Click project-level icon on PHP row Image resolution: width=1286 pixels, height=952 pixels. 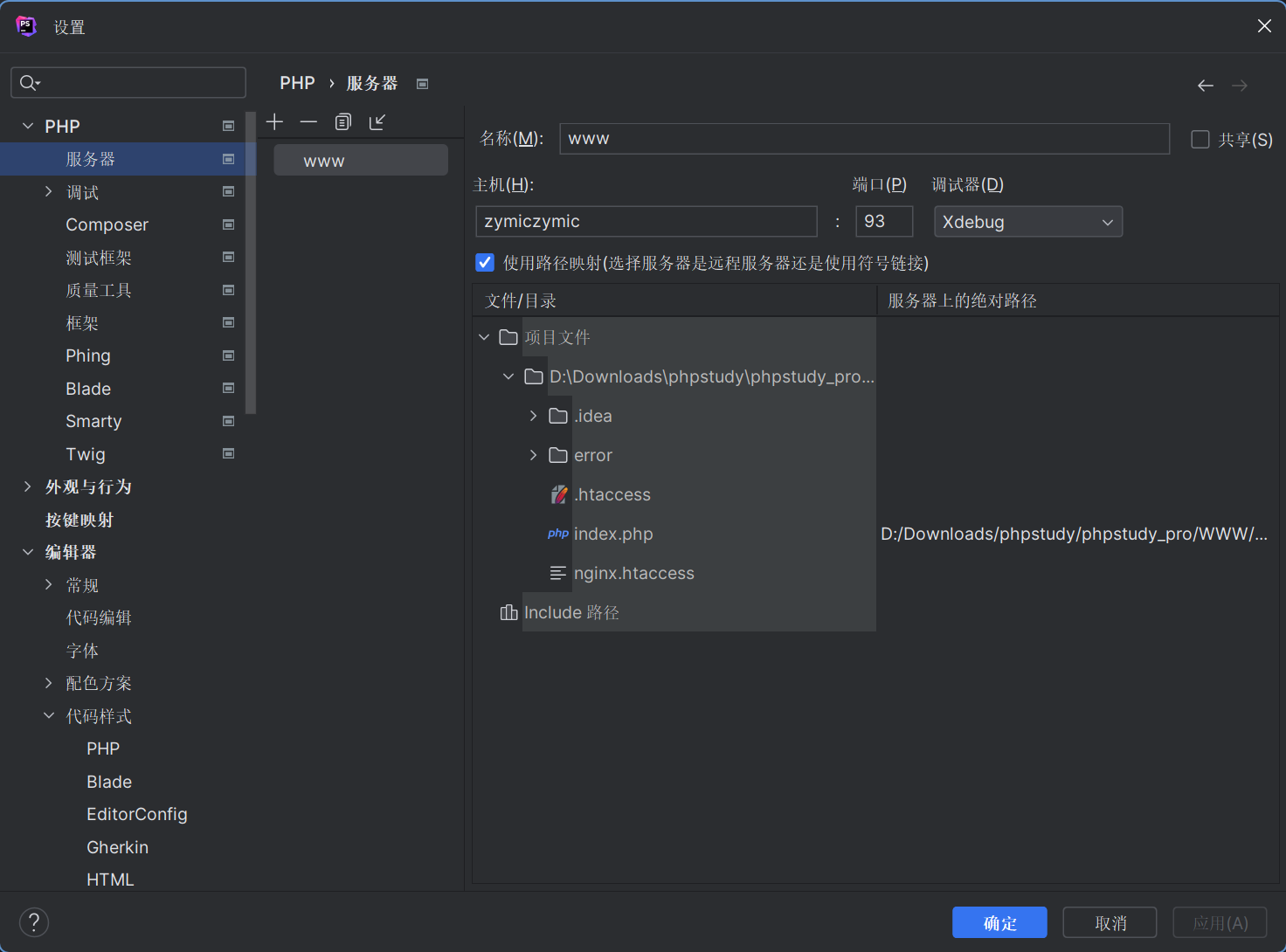click(x=229, y=126)
